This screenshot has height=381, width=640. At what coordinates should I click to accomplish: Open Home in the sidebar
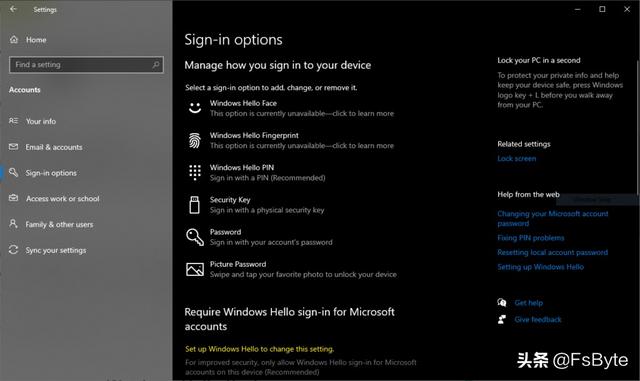(36, 40)
